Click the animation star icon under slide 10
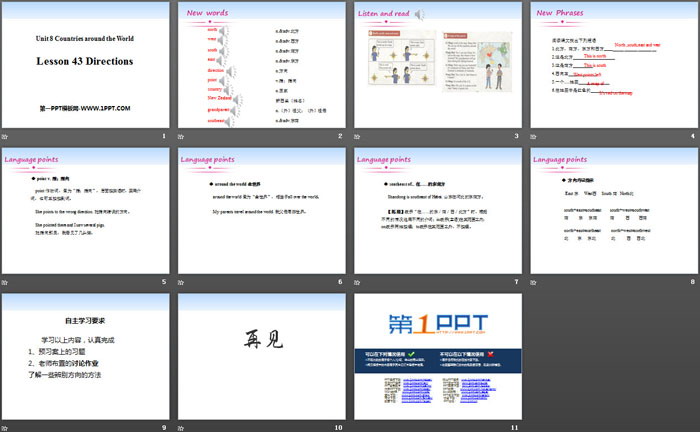 click(x=181, y=428)
